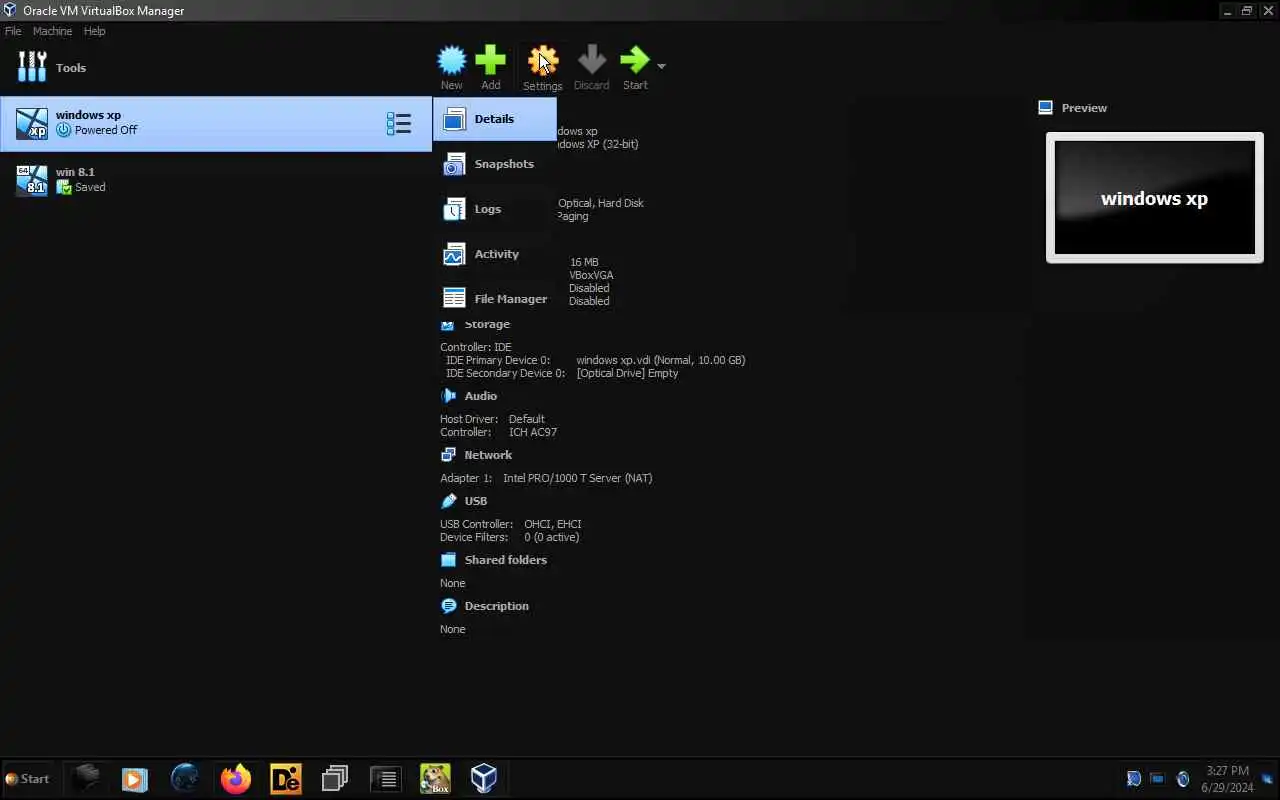The height and width of the screenshot is (800, 1280).
Task: Choose Logs from the popup menu
Action: click(x=495, y=209)
